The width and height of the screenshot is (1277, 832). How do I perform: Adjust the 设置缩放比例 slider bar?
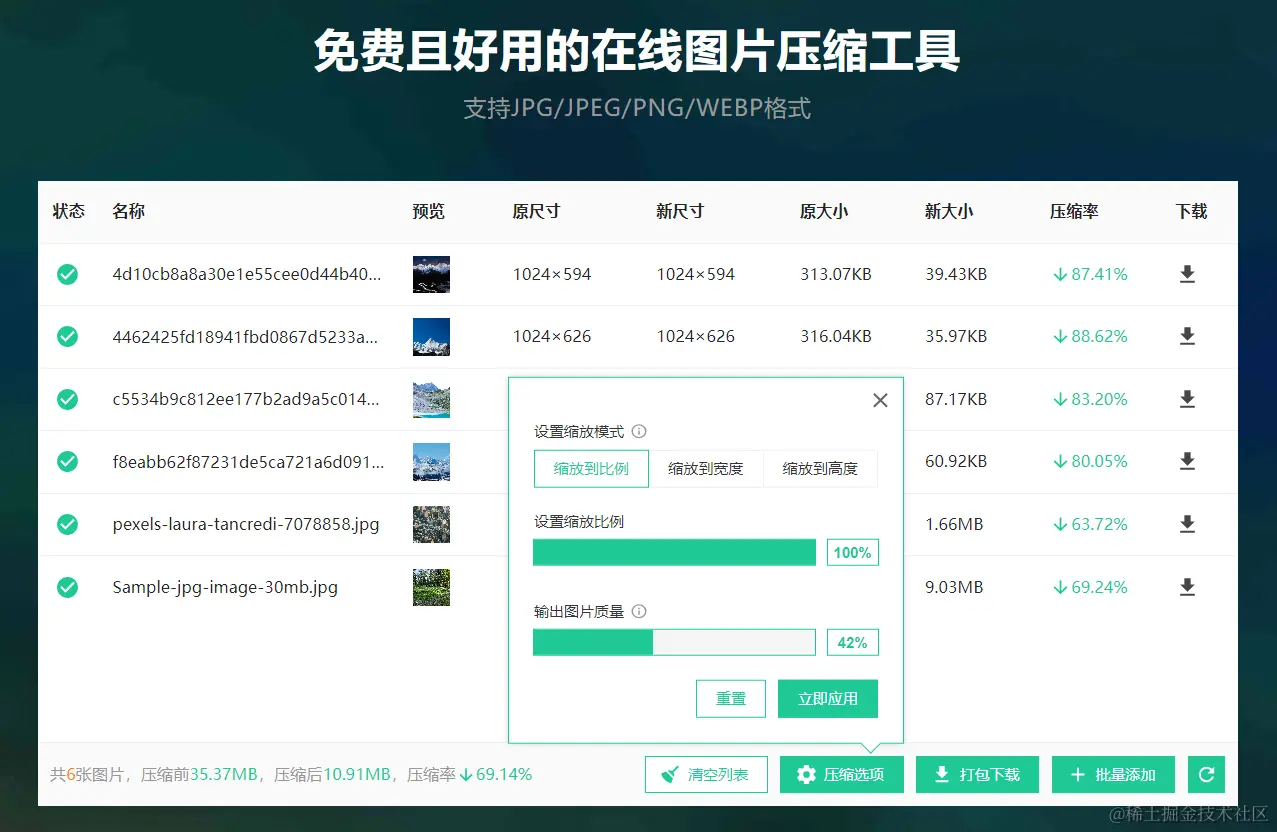(674, 552)
